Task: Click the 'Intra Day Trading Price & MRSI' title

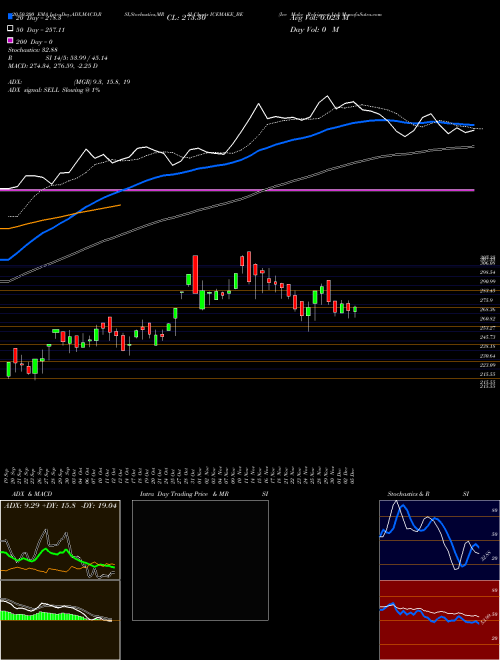Action: pos(204,494)
